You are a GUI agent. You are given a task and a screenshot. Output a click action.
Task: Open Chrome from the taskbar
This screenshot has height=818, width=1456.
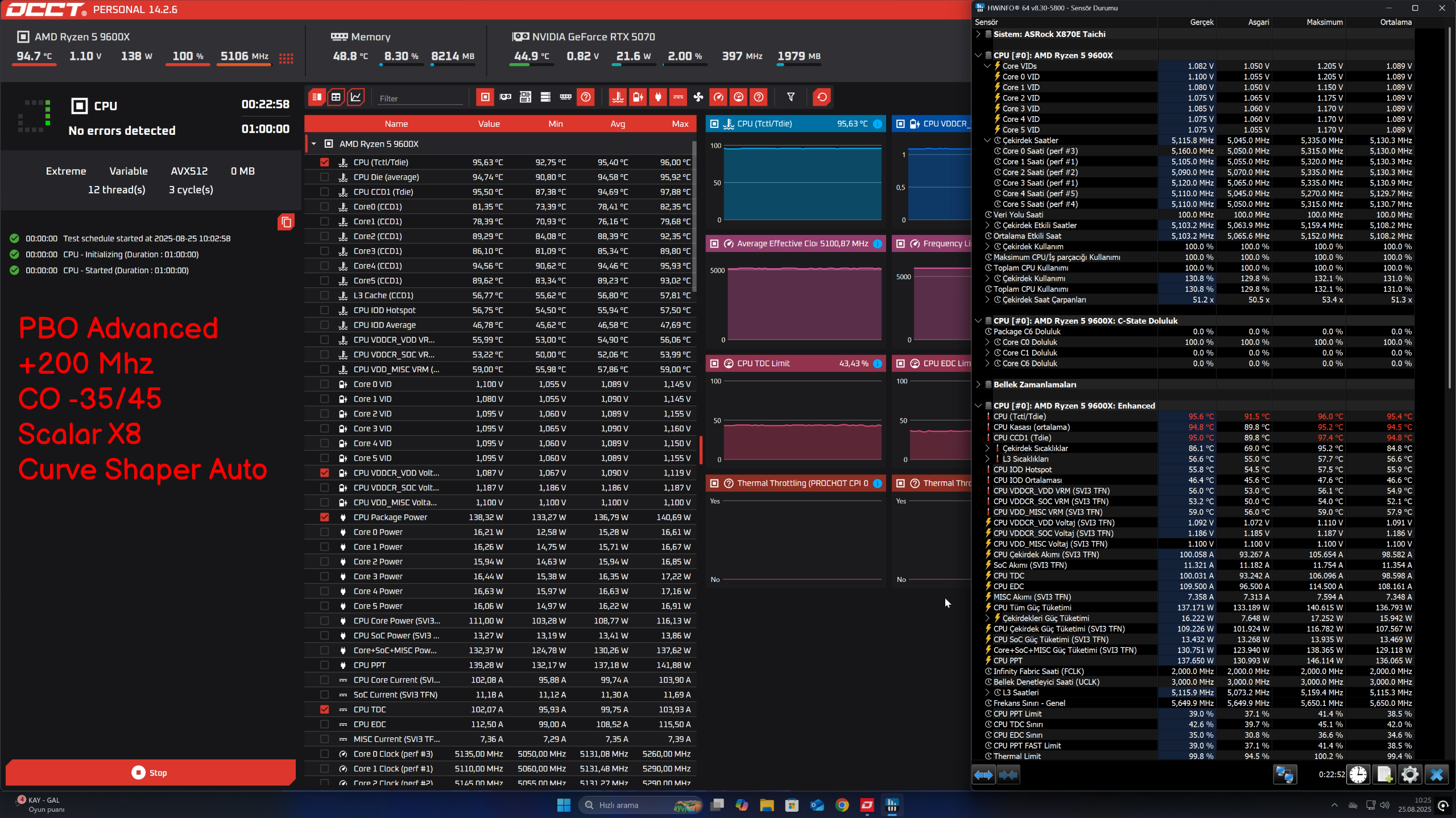click(842, 805)
